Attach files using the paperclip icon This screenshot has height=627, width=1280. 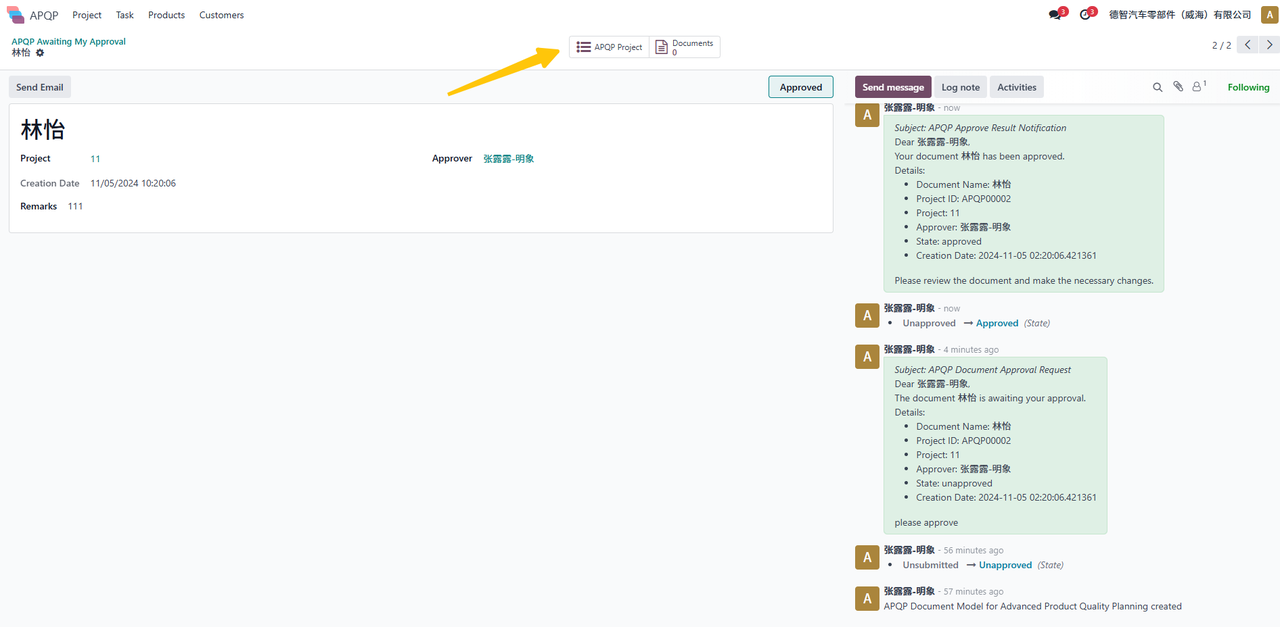click(1178, 87)
